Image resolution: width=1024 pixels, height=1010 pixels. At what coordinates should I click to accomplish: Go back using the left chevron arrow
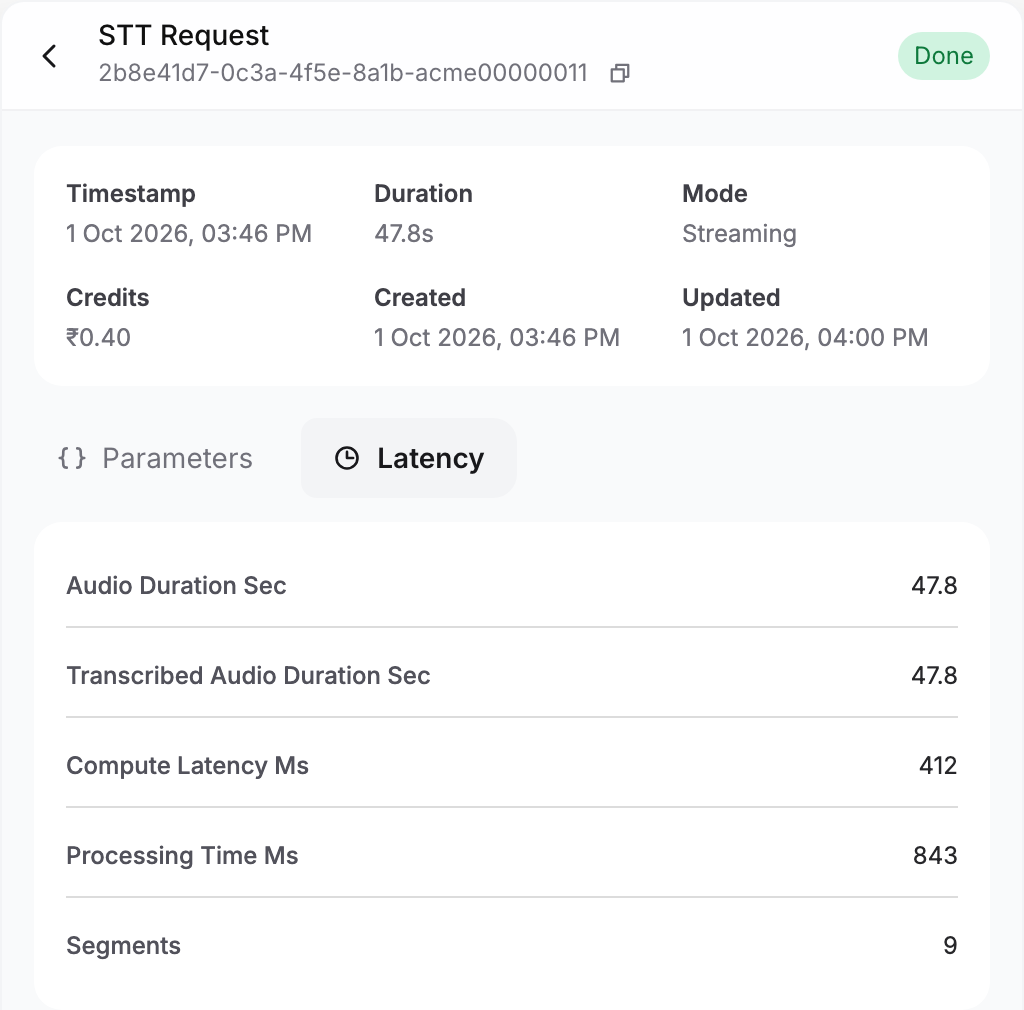[x=50, y=56]
